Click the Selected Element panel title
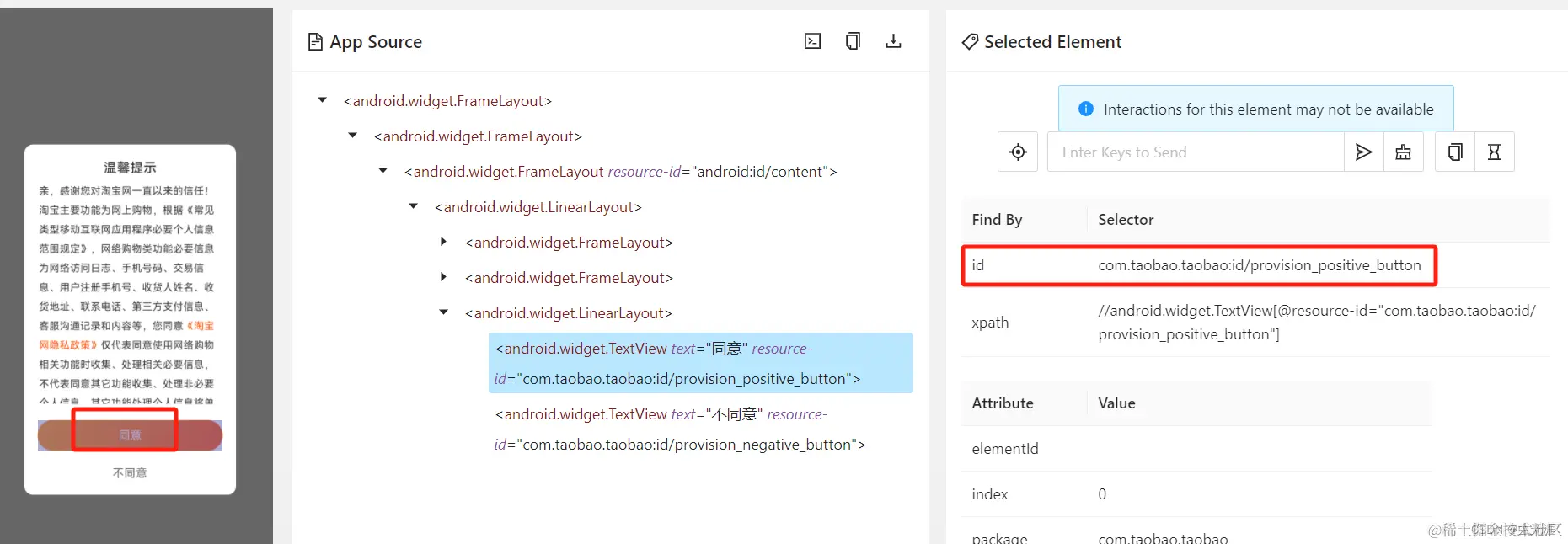 [1052, 41]
